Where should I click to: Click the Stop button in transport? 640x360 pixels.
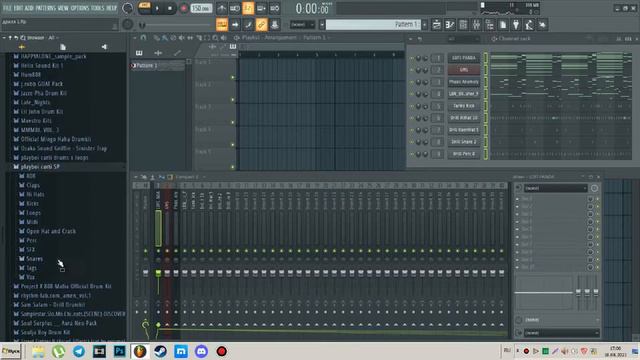pyautogui.click(x=169, y=8)
